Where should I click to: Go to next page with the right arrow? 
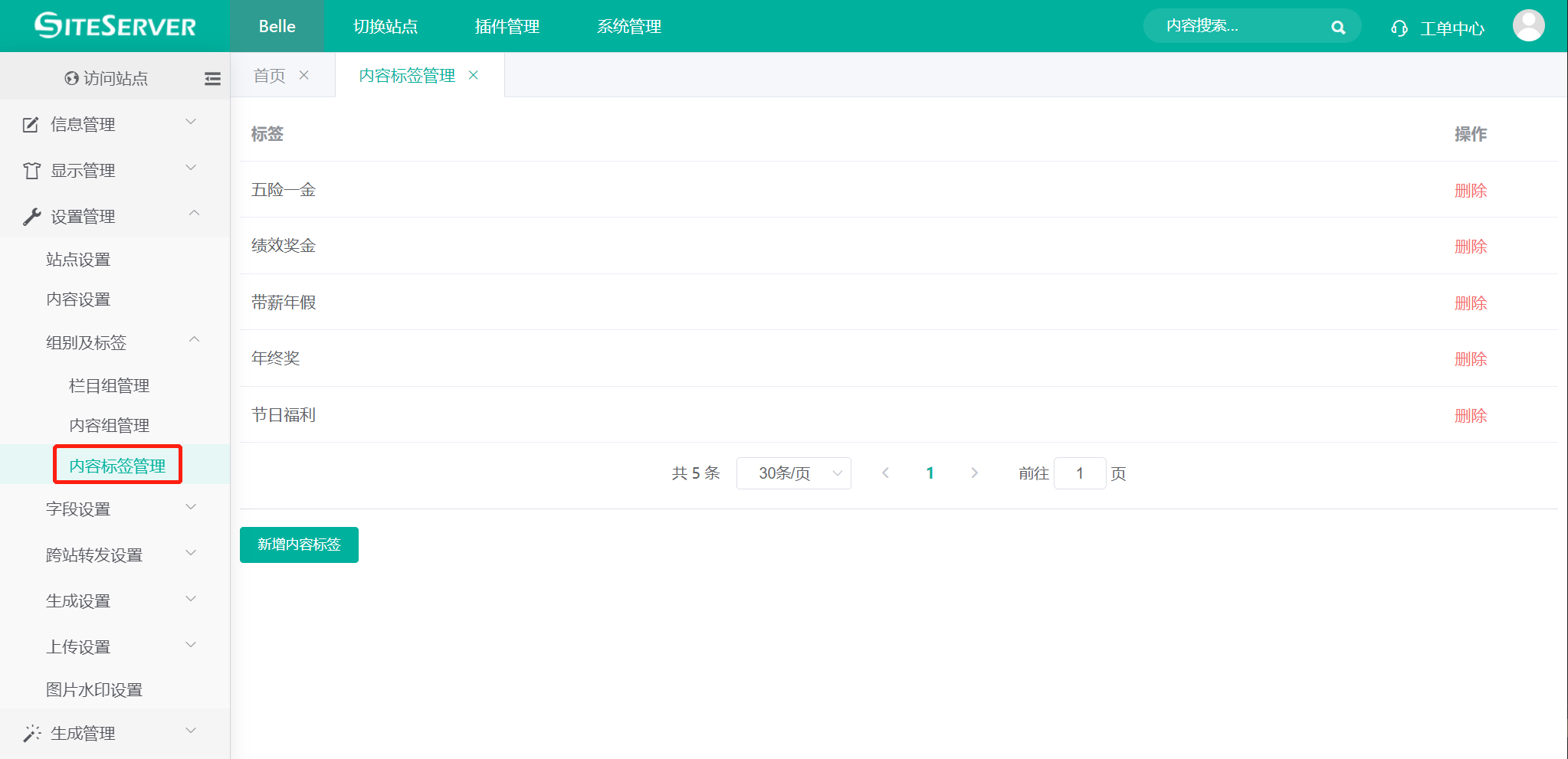pyautogui.click(x=974, y=473)
